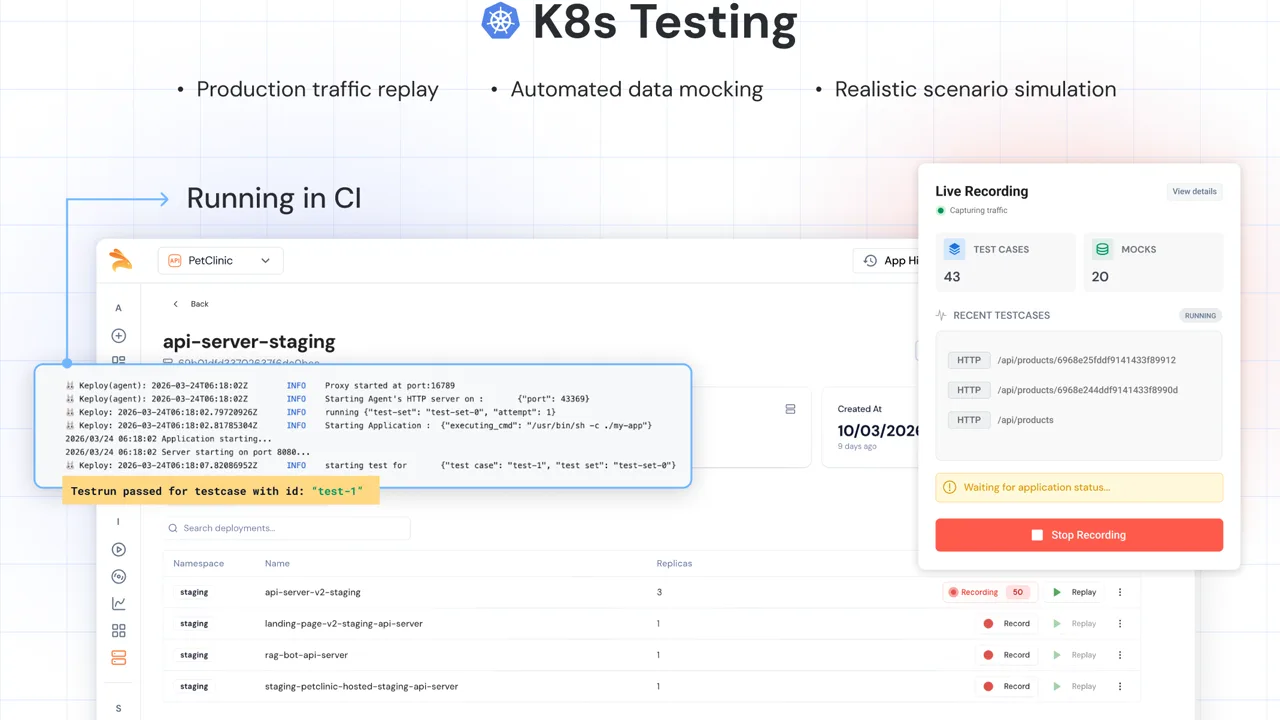This screenshot has height=720, width=1280.
Task: Replay staging-petclinic-hosted-staging-api-server
Action: click(x=1075, y=686)
